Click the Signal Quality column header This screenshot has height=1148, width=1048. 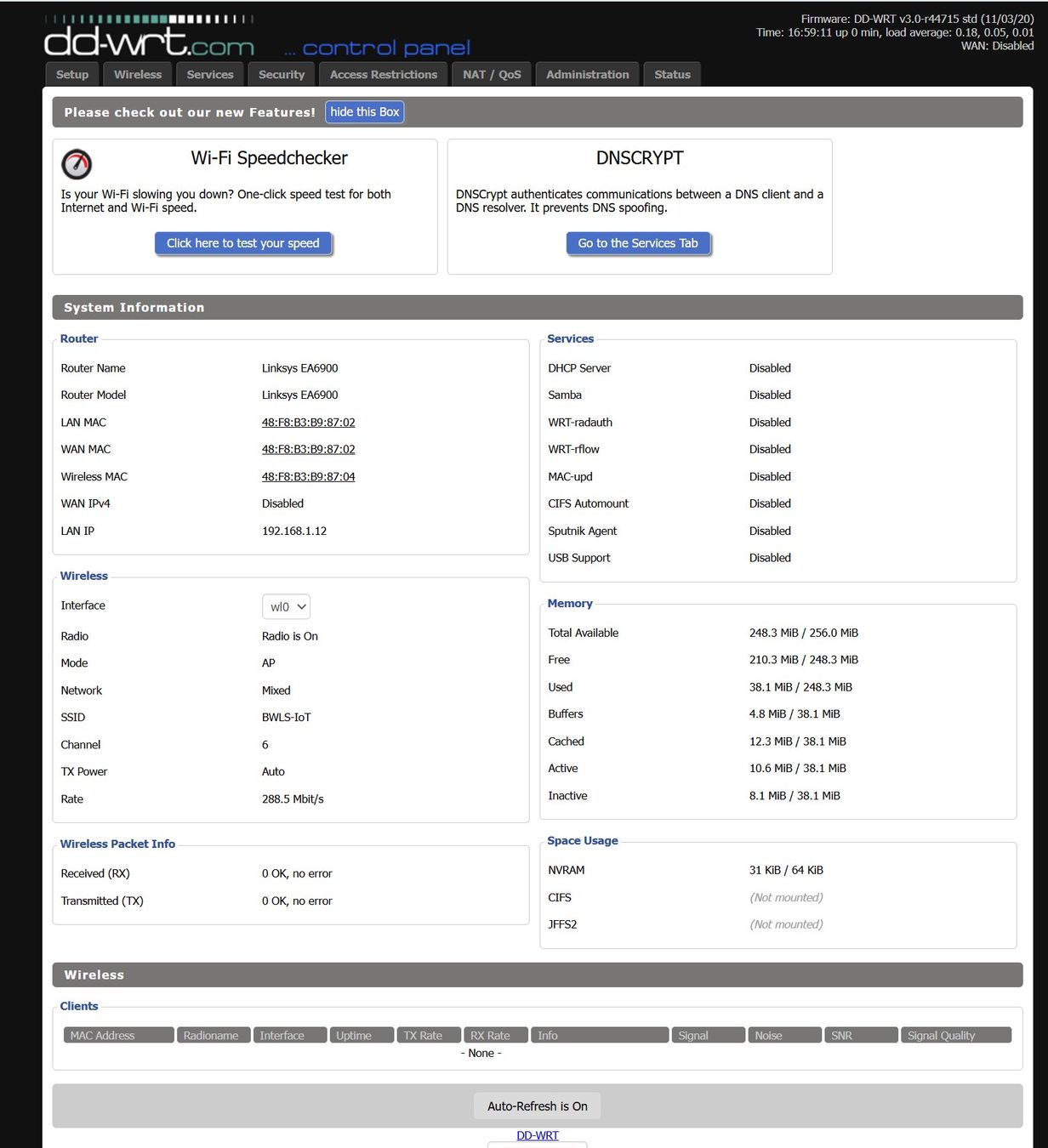coord(956,1035)
